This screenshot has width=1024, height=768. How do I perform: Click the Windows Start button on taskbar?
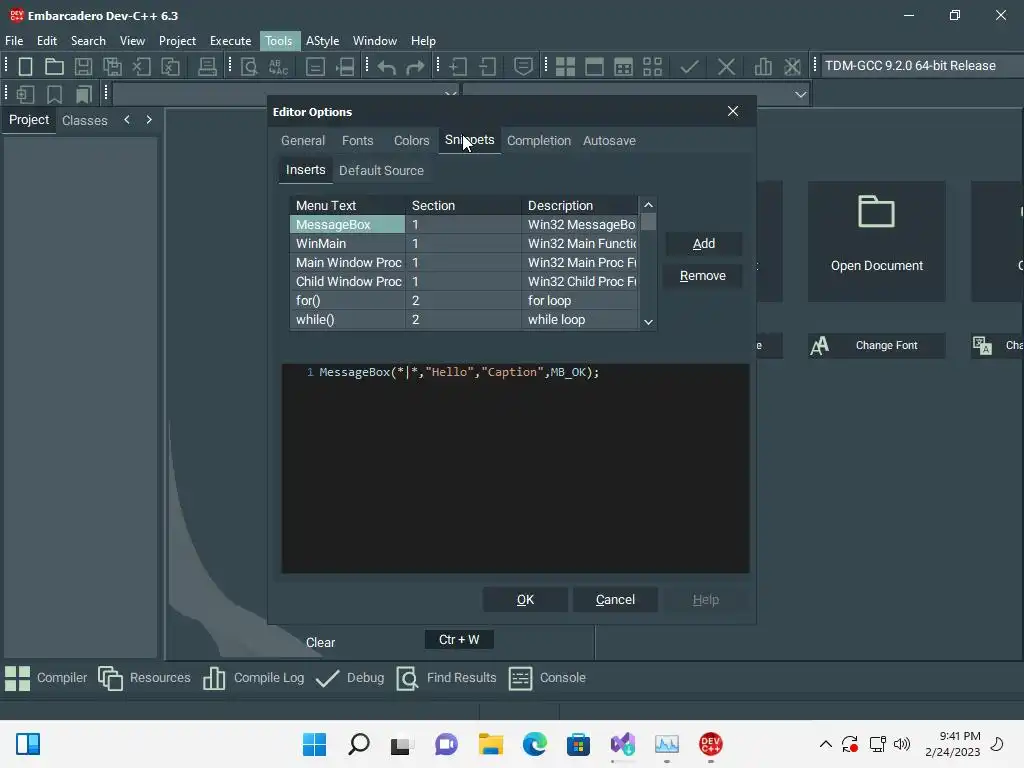(314, 744)
